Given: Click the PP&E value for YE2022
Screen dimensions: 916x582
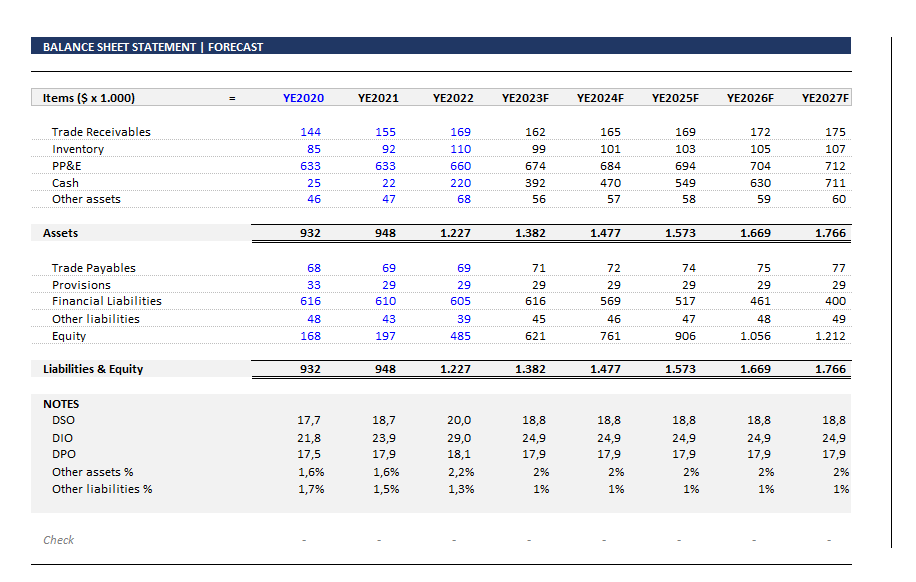Looking at the screenshot, I should coord(460,166).
